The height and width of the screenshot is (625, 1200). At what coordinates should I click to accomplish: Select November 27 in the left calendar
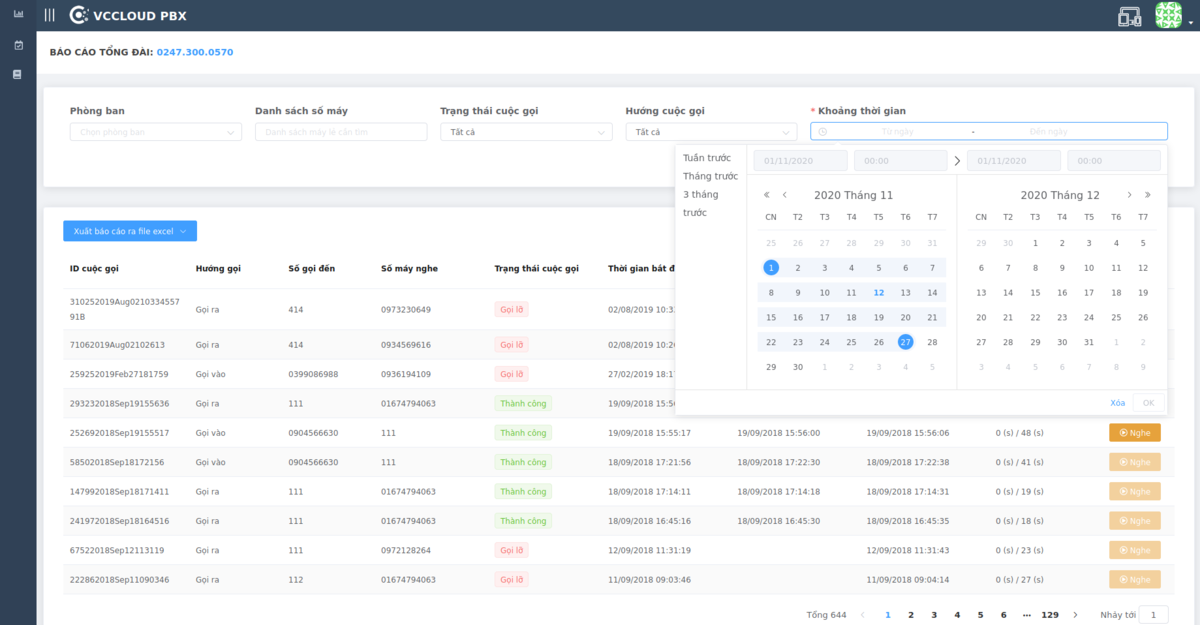906,342
